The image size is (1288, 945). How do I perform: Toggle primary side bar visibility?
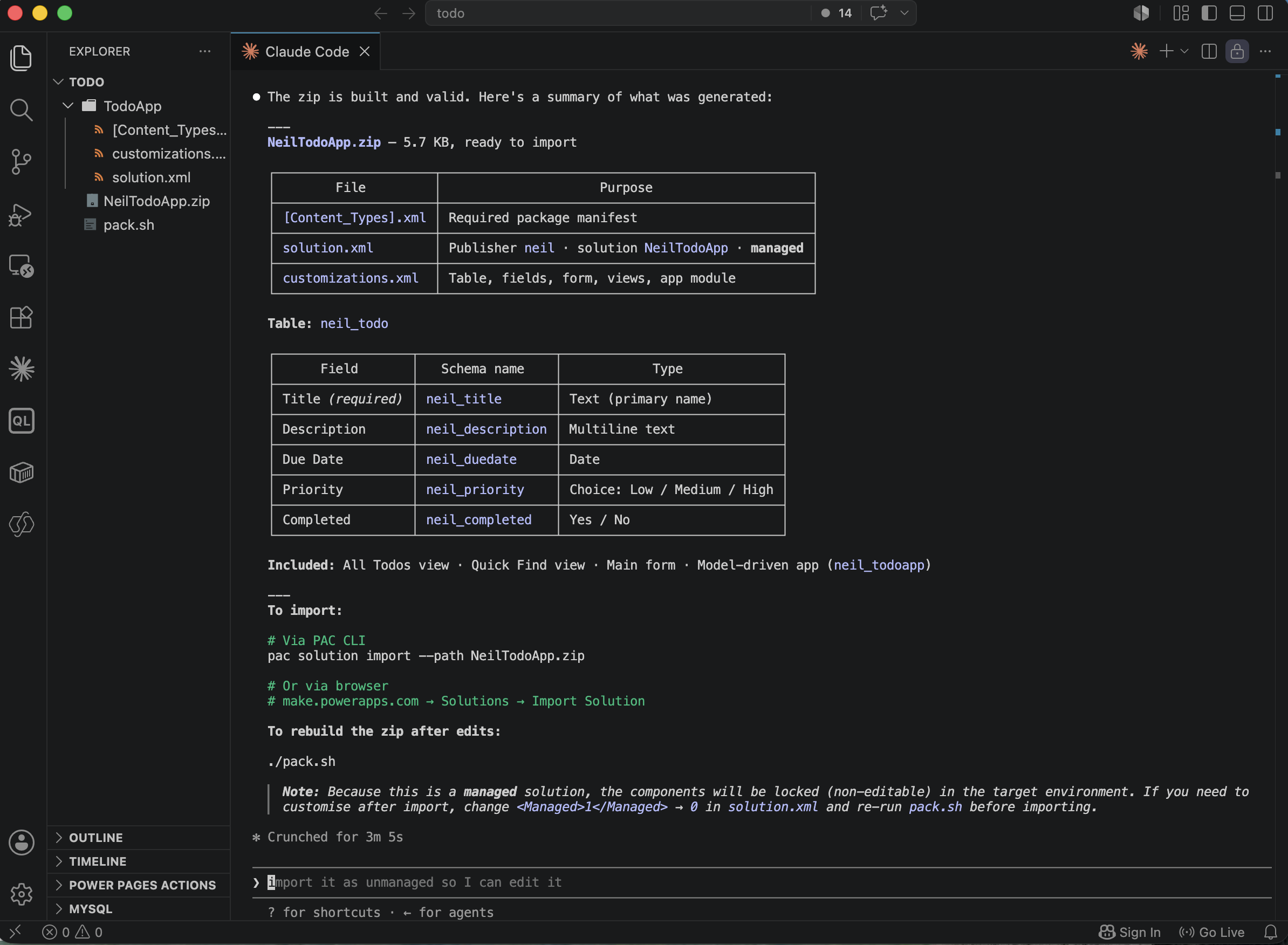click(1209, 13)
